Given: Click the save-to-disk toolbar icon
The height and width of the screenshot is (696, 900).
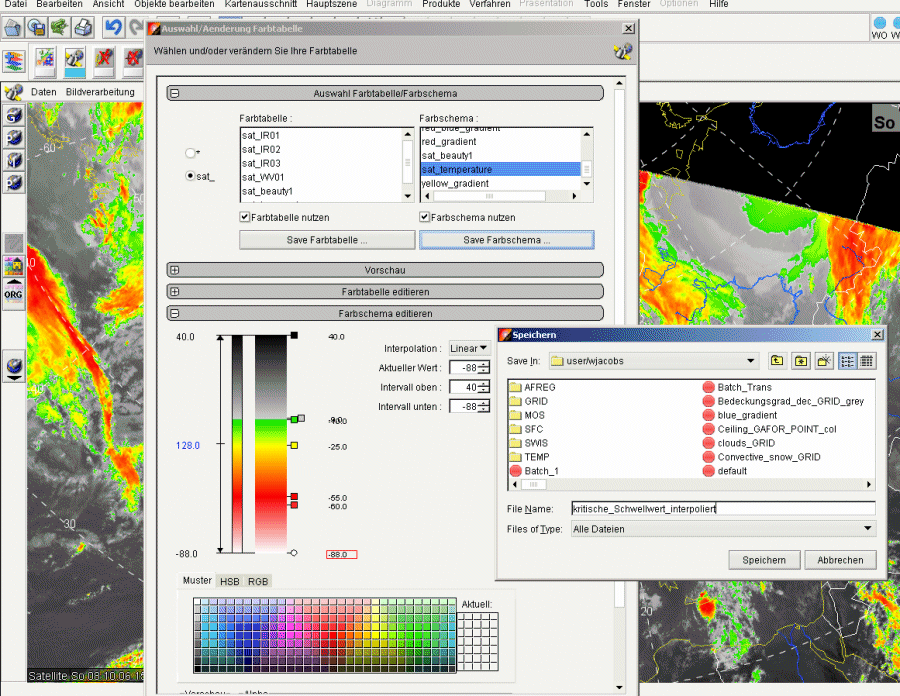Looking at the screenshot, I should (37, 27).
